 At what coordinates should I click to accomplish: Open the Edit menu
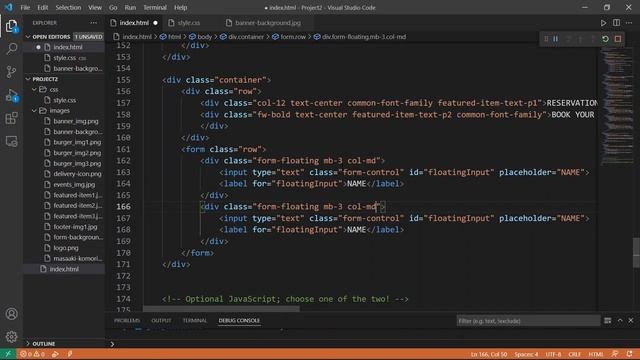tap(42, 8)
